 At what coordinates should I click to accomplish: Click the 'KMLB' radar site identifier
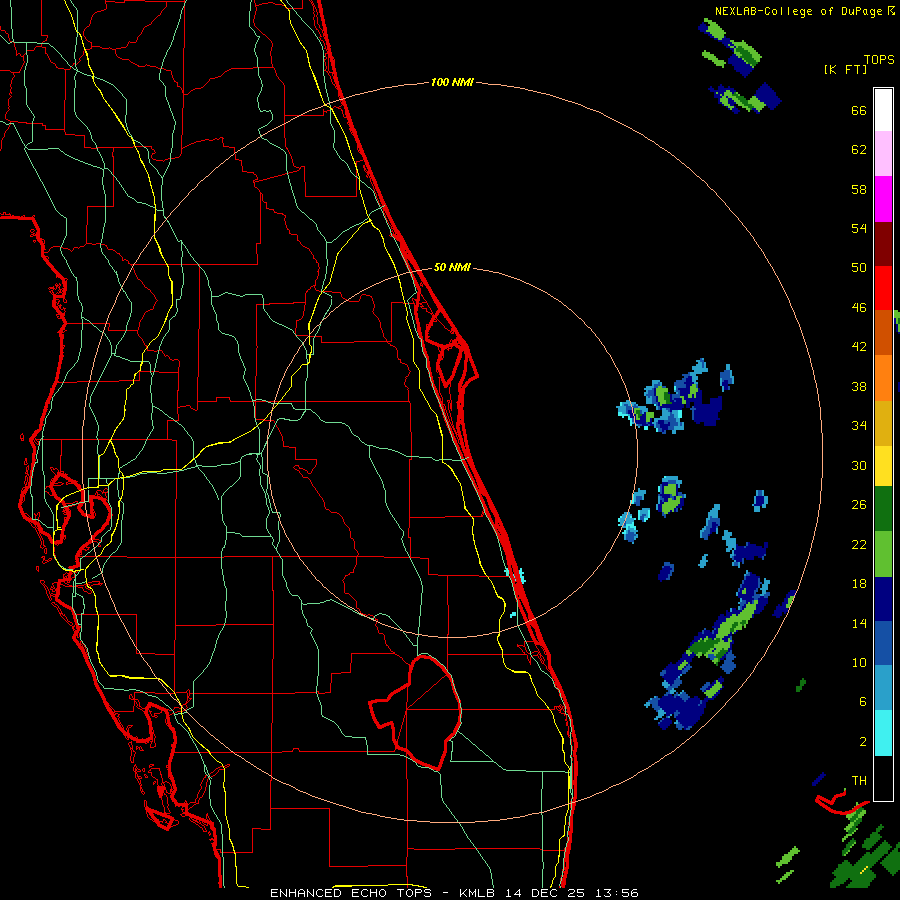tap(480, 893)
